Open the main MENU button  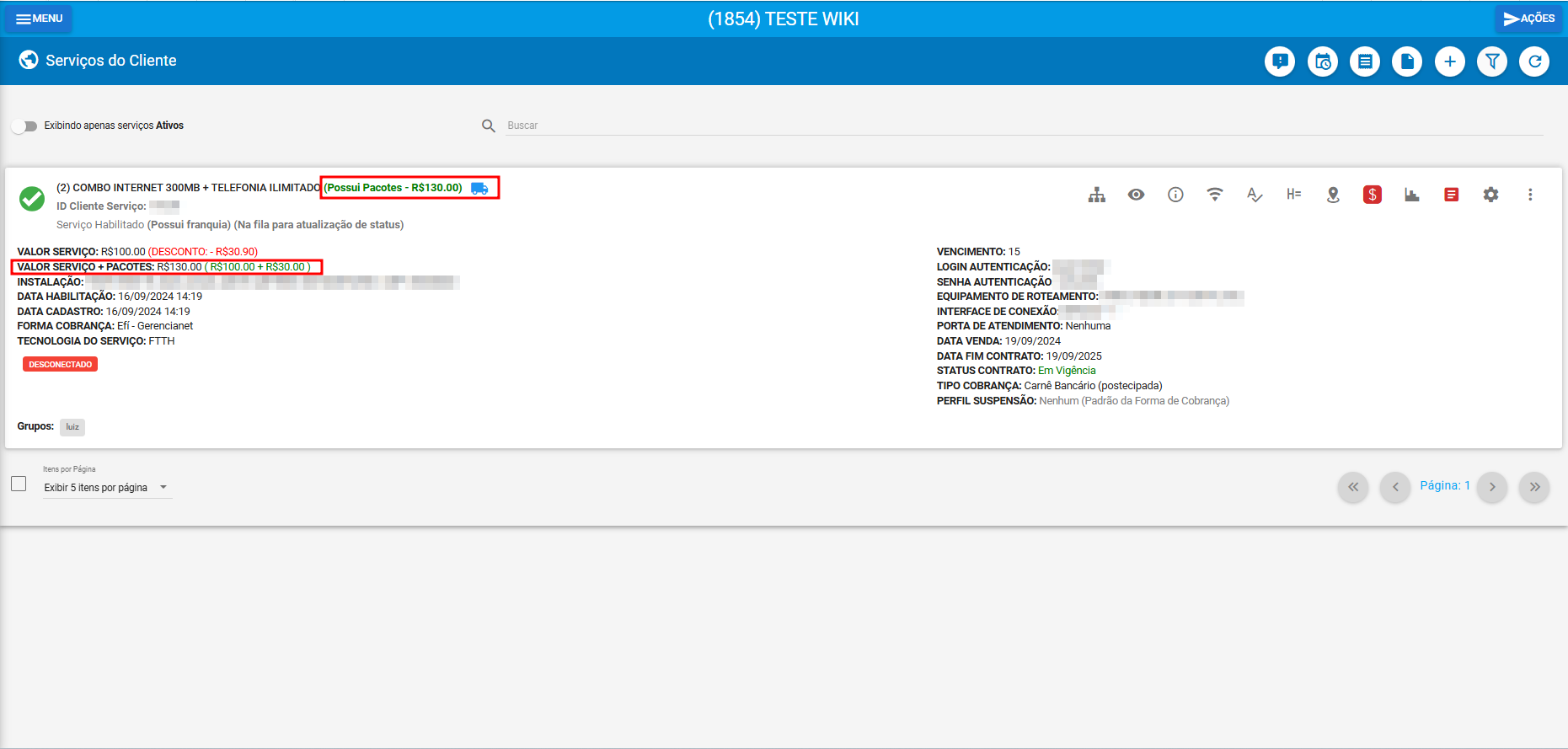point(39,19)
